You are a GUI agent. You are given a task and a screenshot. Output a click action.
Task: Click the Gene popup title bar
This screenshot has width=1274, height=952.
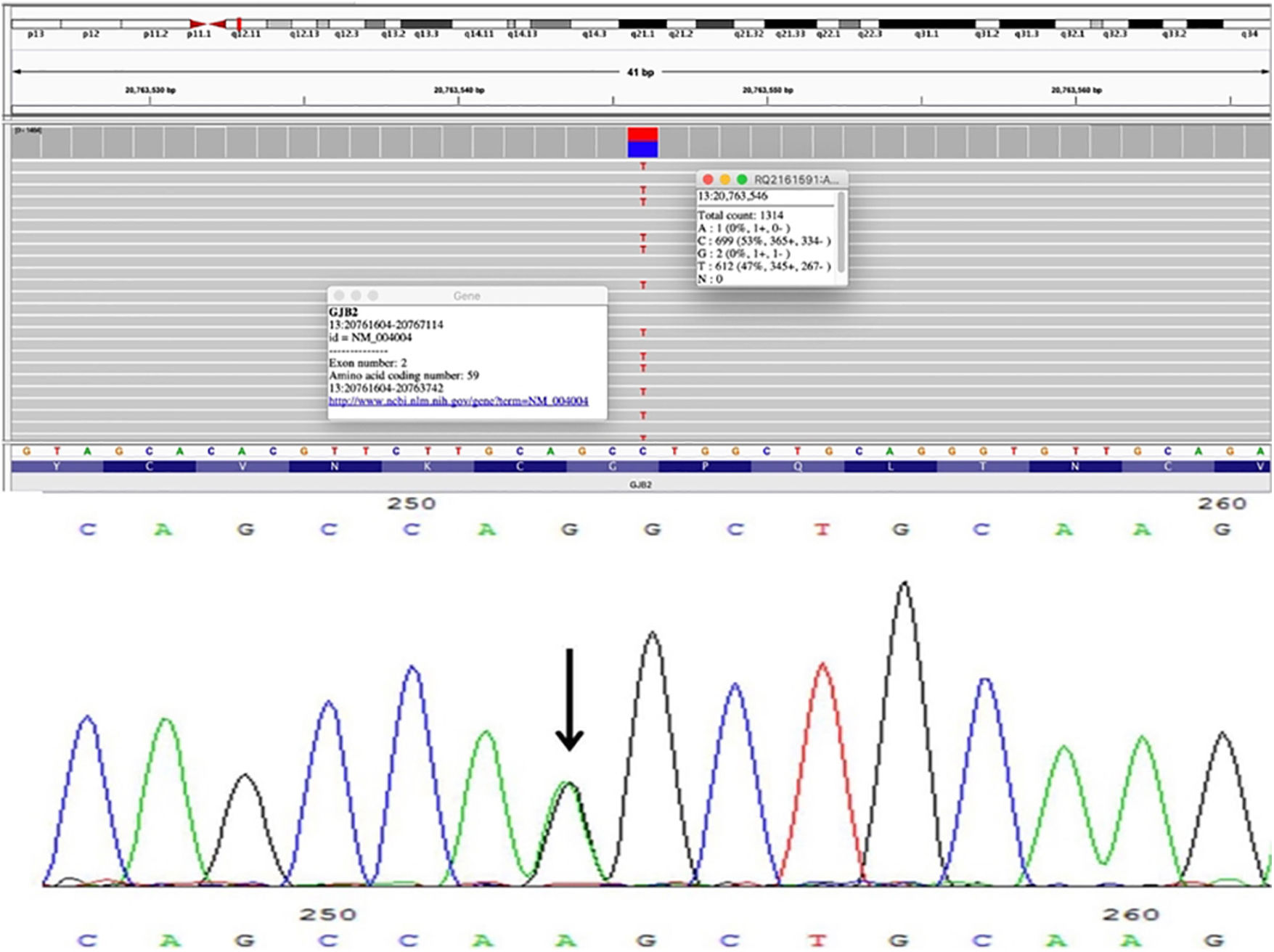[x=466, y=295]
